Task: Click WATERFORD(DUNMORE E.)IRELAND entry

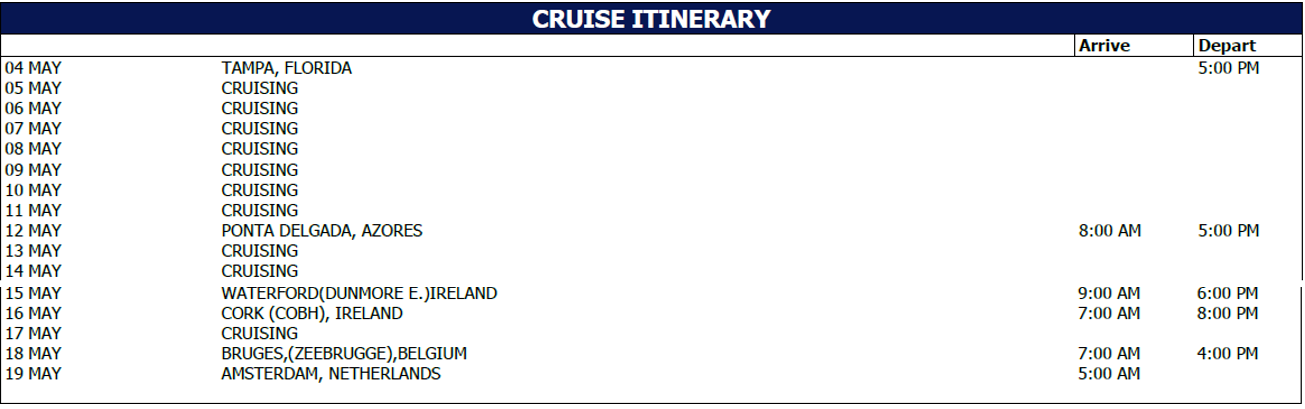Action: point(359,293)
